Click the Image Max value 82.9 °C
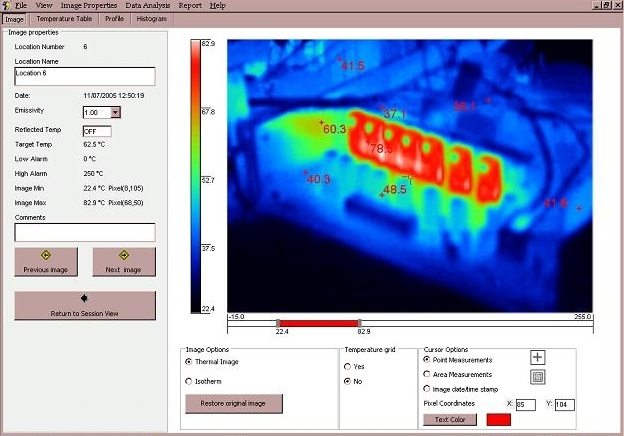 [94, 203]
